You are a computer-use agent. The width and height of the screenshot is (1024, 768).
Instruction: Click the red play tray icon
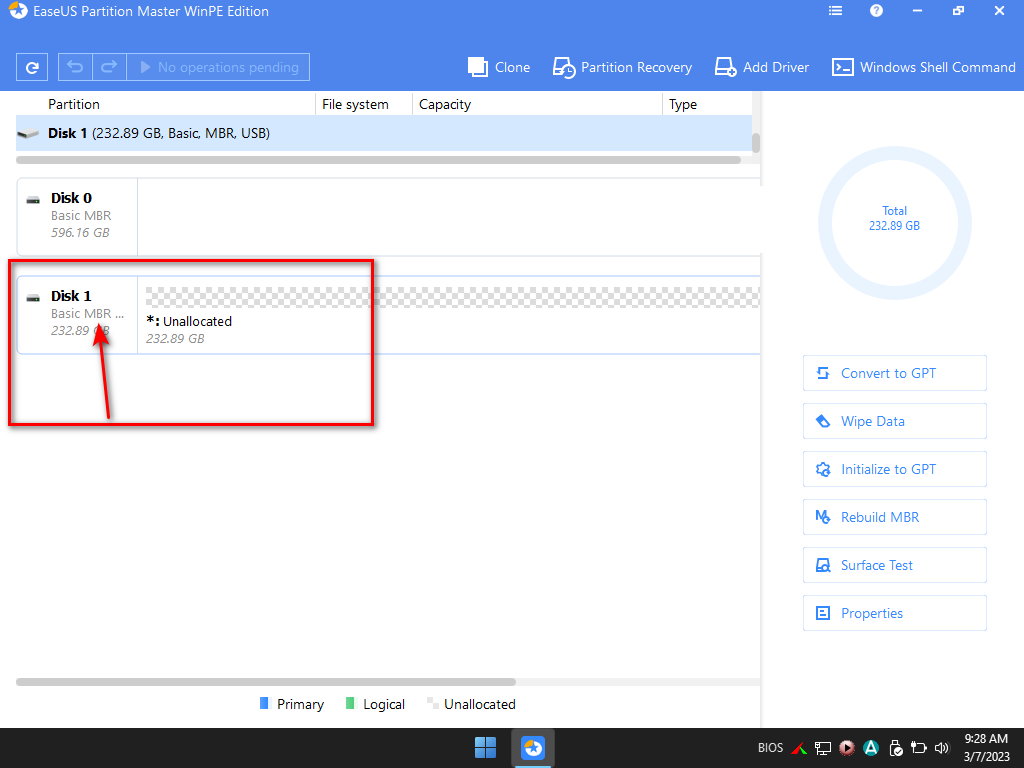pyautogui.click(x=847, y=748)
